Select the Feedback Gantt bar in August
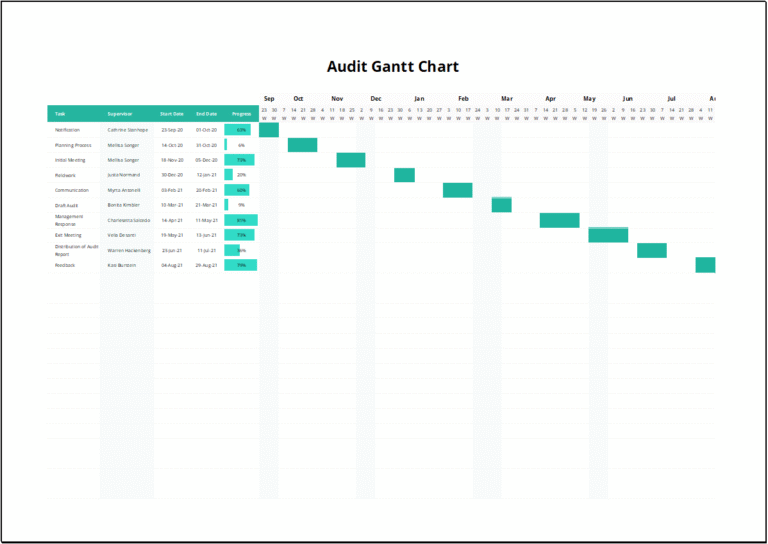768x544 pixels. click(x=705, y=265)
